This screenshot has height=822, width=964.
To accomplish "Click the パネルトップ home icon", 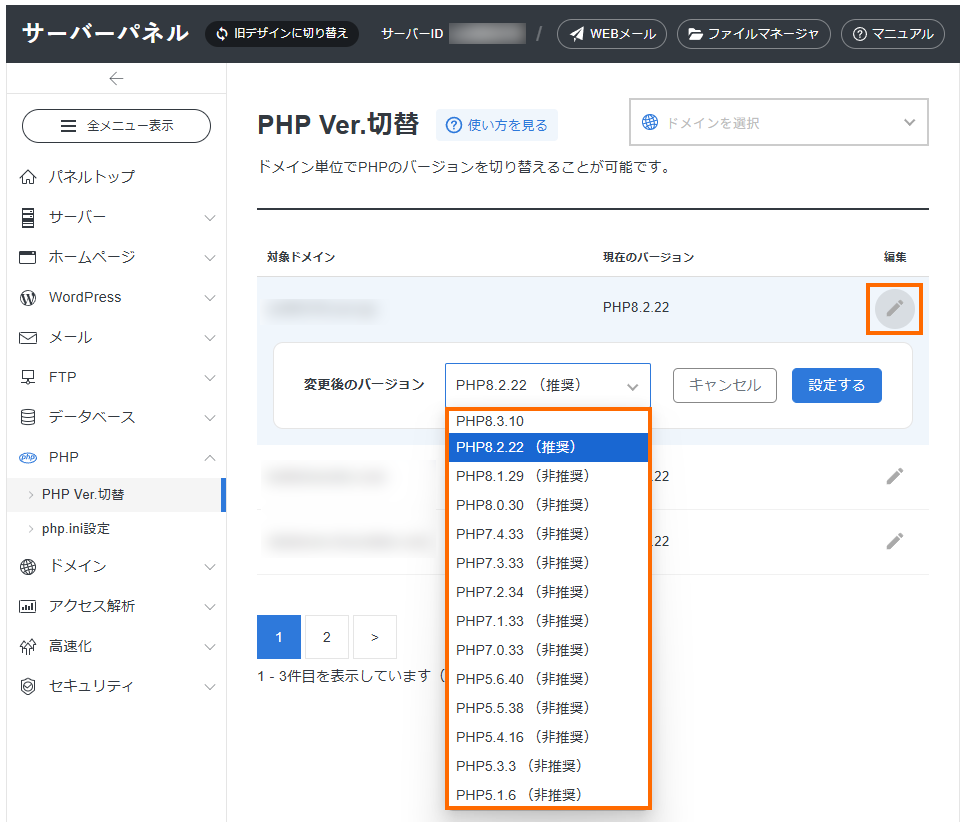I will [x=28, y=177].
